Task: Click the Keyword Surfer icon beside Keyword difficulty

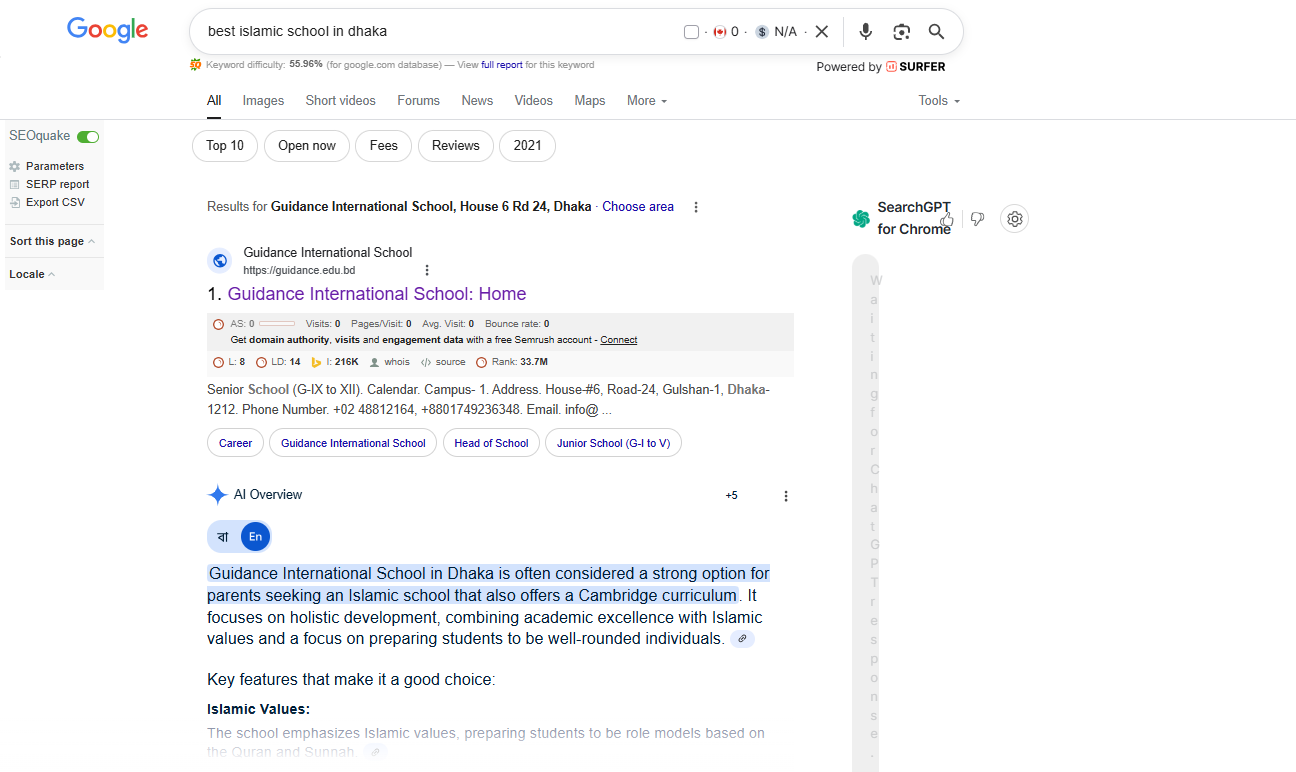Action: click(x=196, y=65)
